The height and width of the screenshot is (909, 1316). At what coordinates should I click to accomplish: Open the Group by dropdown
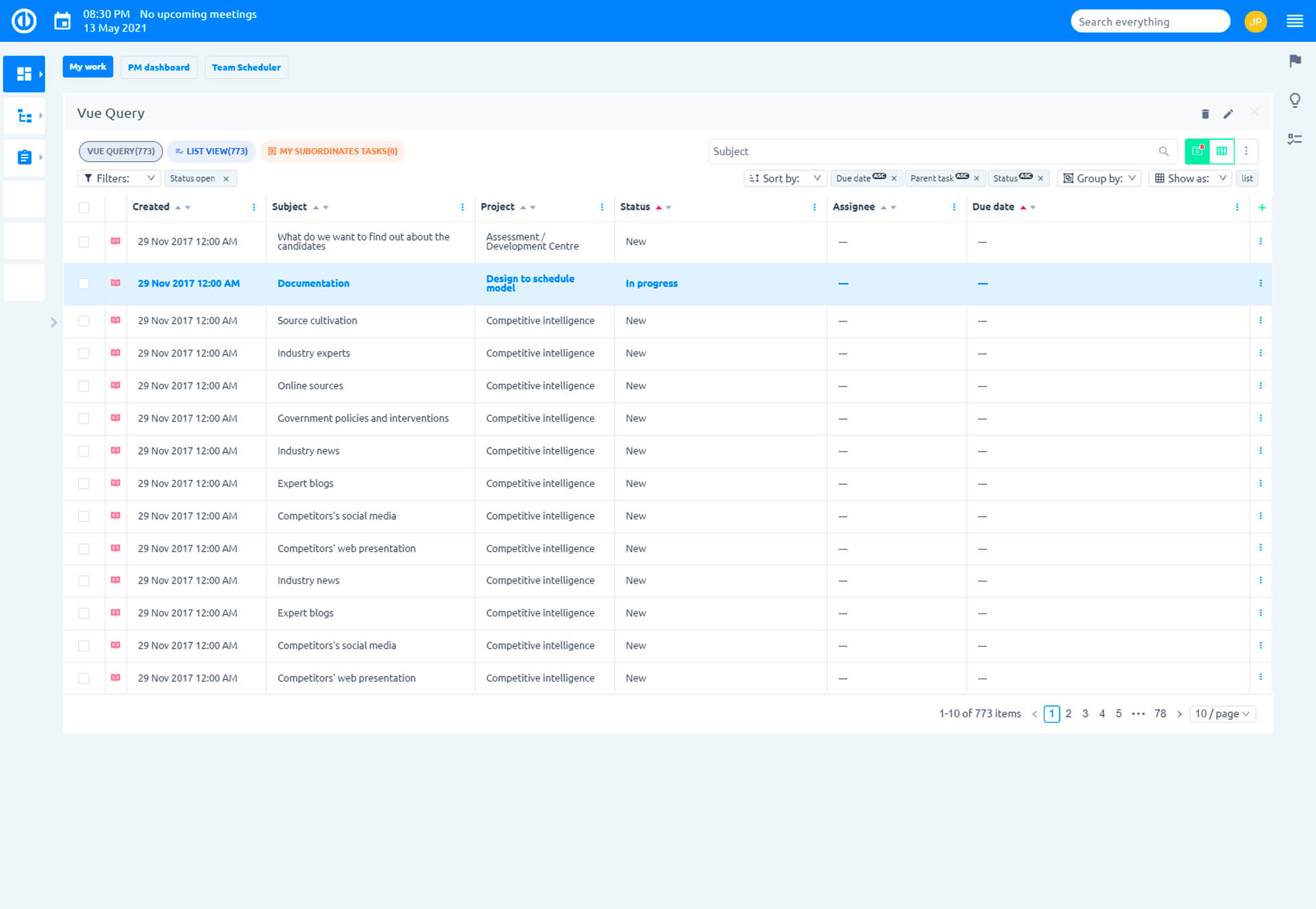[x=1099, y=178]
